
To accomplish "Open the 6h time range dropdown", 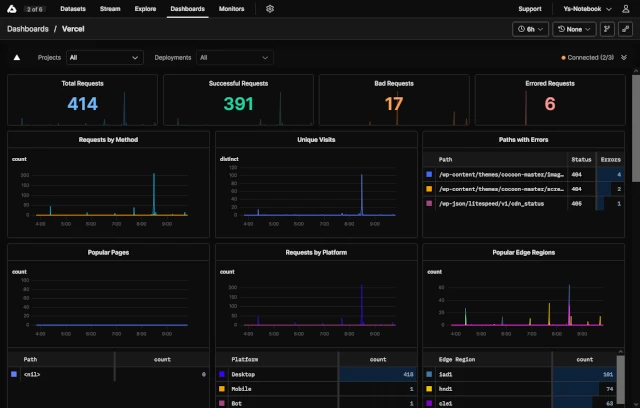I will [529, 29].
